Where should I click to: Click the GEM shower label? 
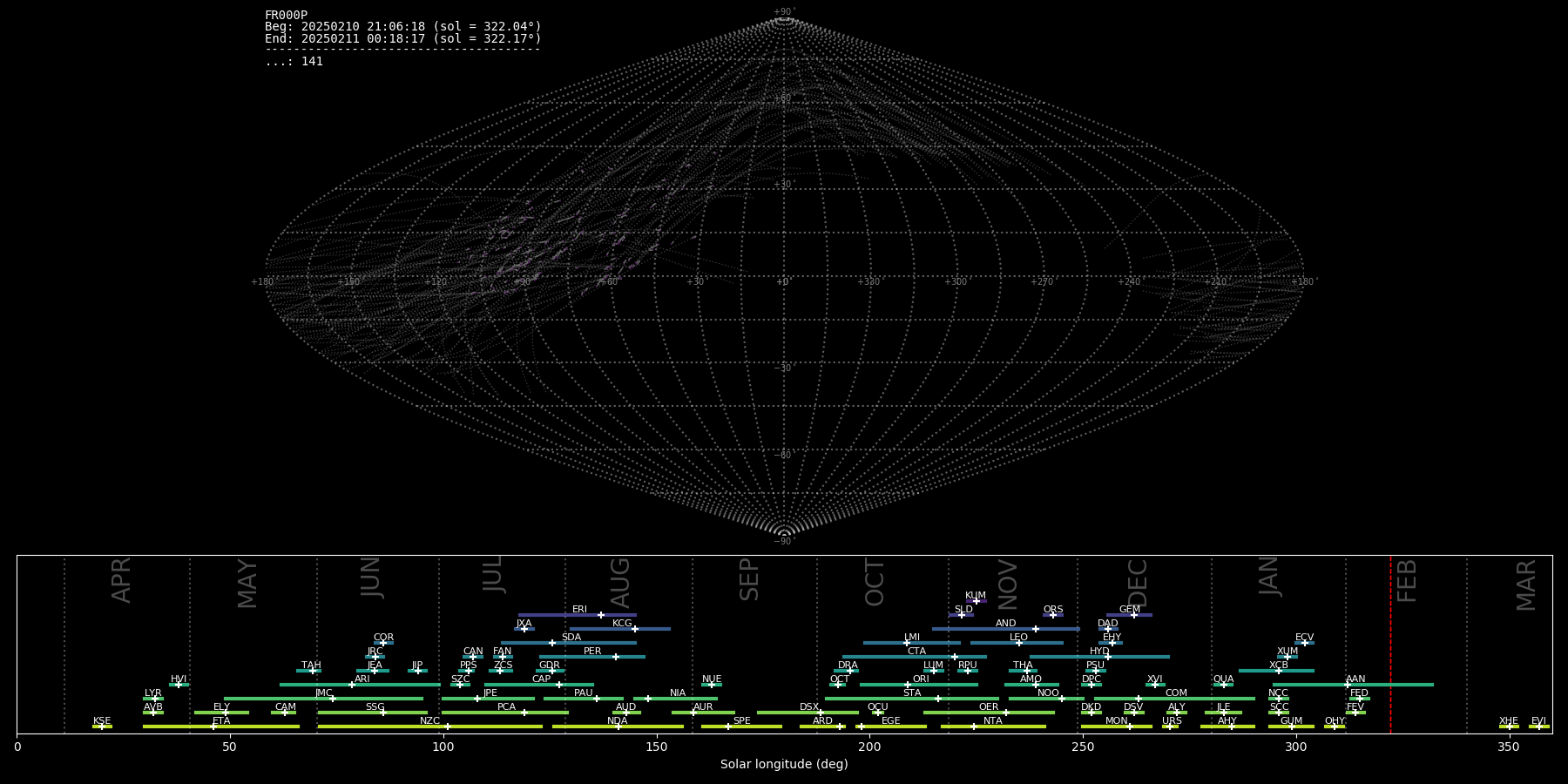click(x=1130, y=609)
